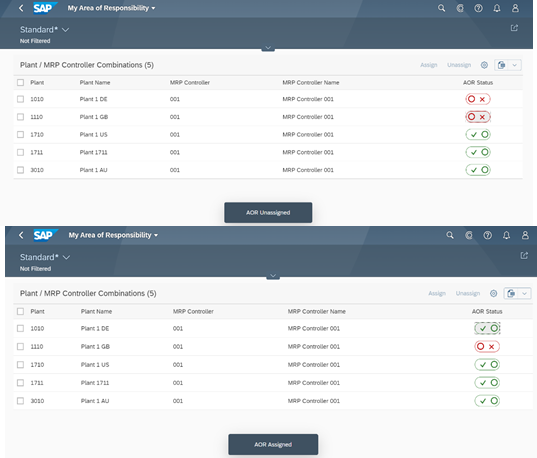Click MRP Controller column header in upper table
Viewport: 537px width, 458px height.
[190, 83]
